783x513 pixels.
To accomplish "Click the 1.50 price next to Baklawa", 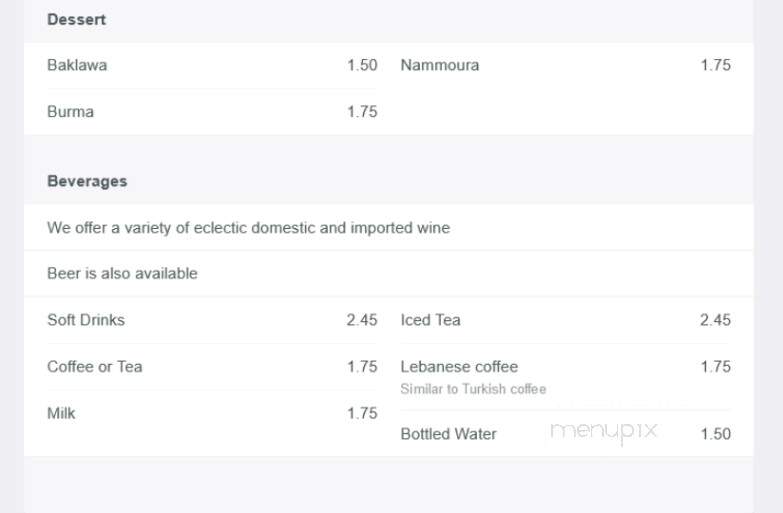I will [x=362, y=65].
